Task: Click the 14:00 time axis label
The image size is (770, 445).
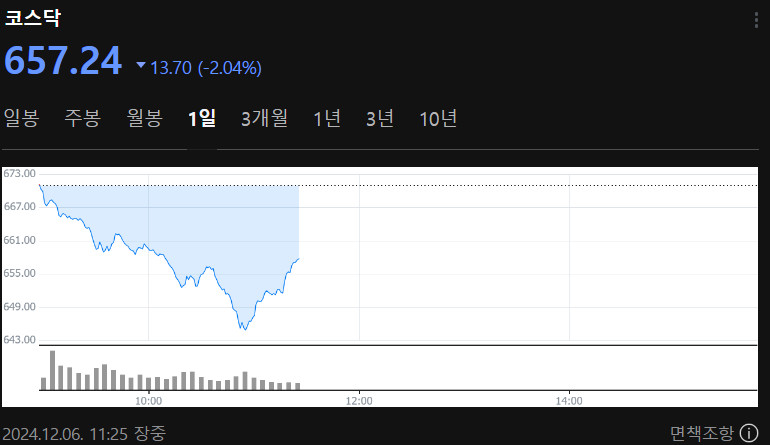Action: pyautogui.click(x=569, y=400)
